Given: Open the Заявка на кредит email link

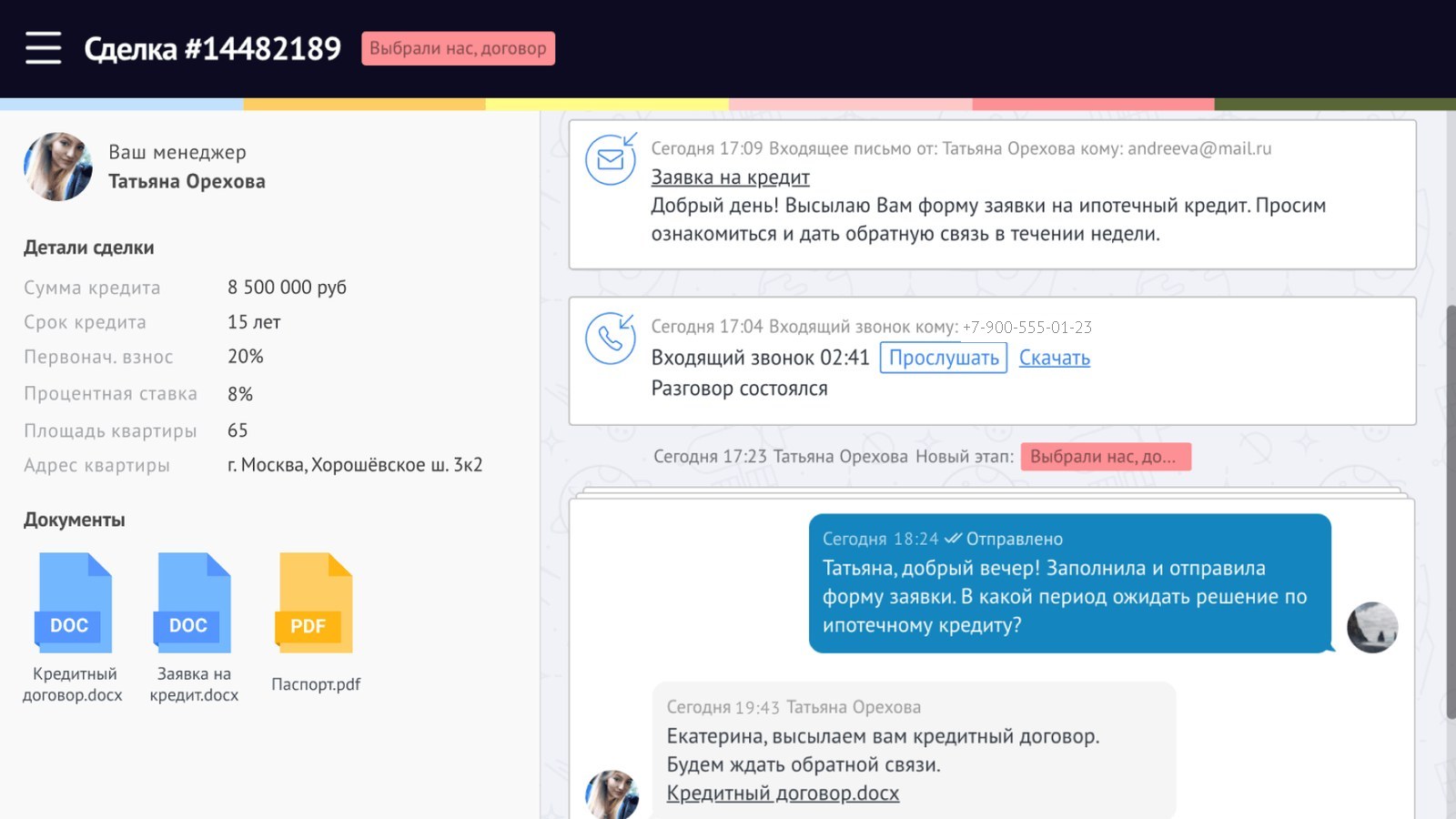Looking at the screenshot, I should (x=730, y=177).
